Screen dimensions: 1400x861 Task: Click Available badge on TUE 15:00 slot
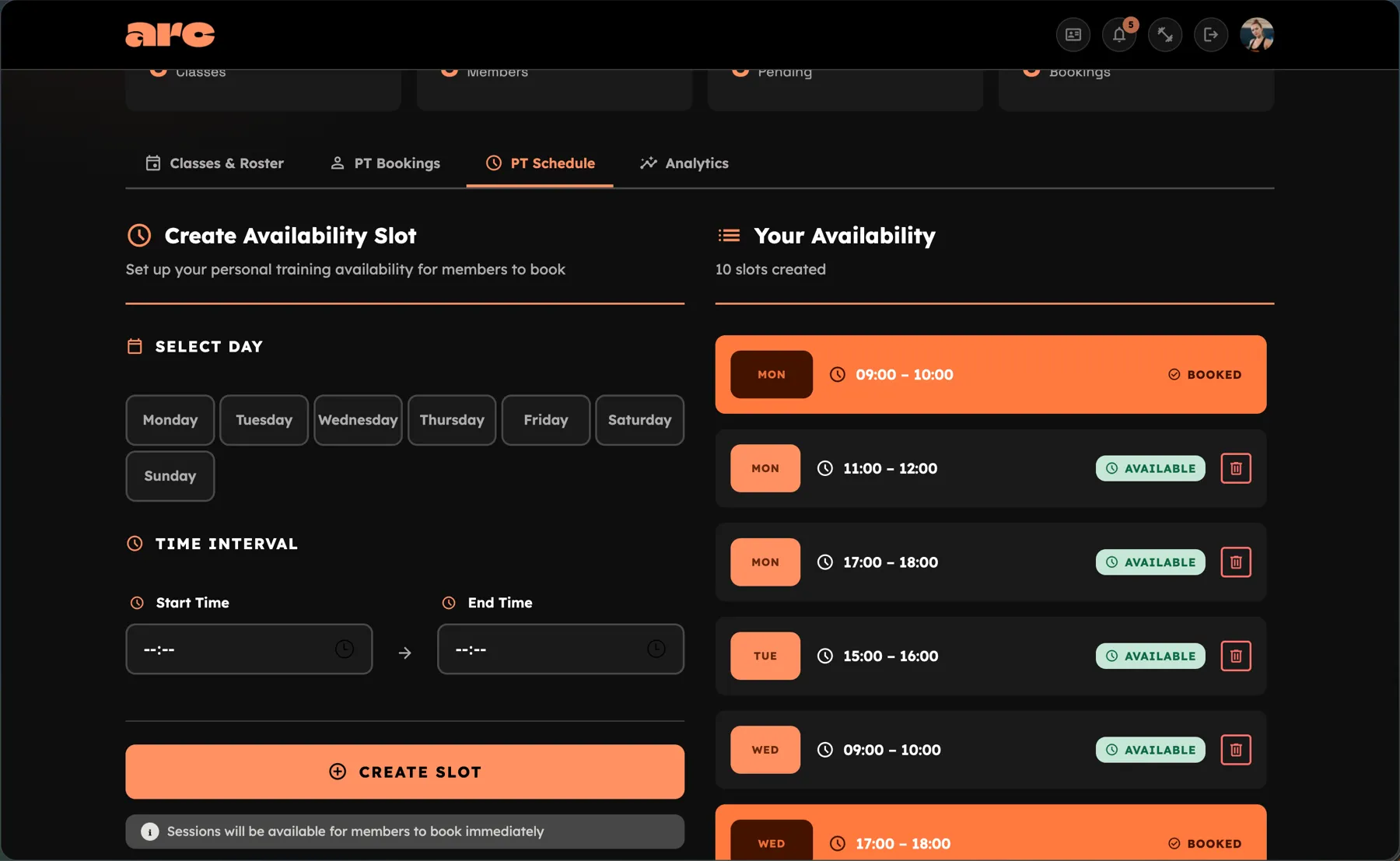point(1150,656)
